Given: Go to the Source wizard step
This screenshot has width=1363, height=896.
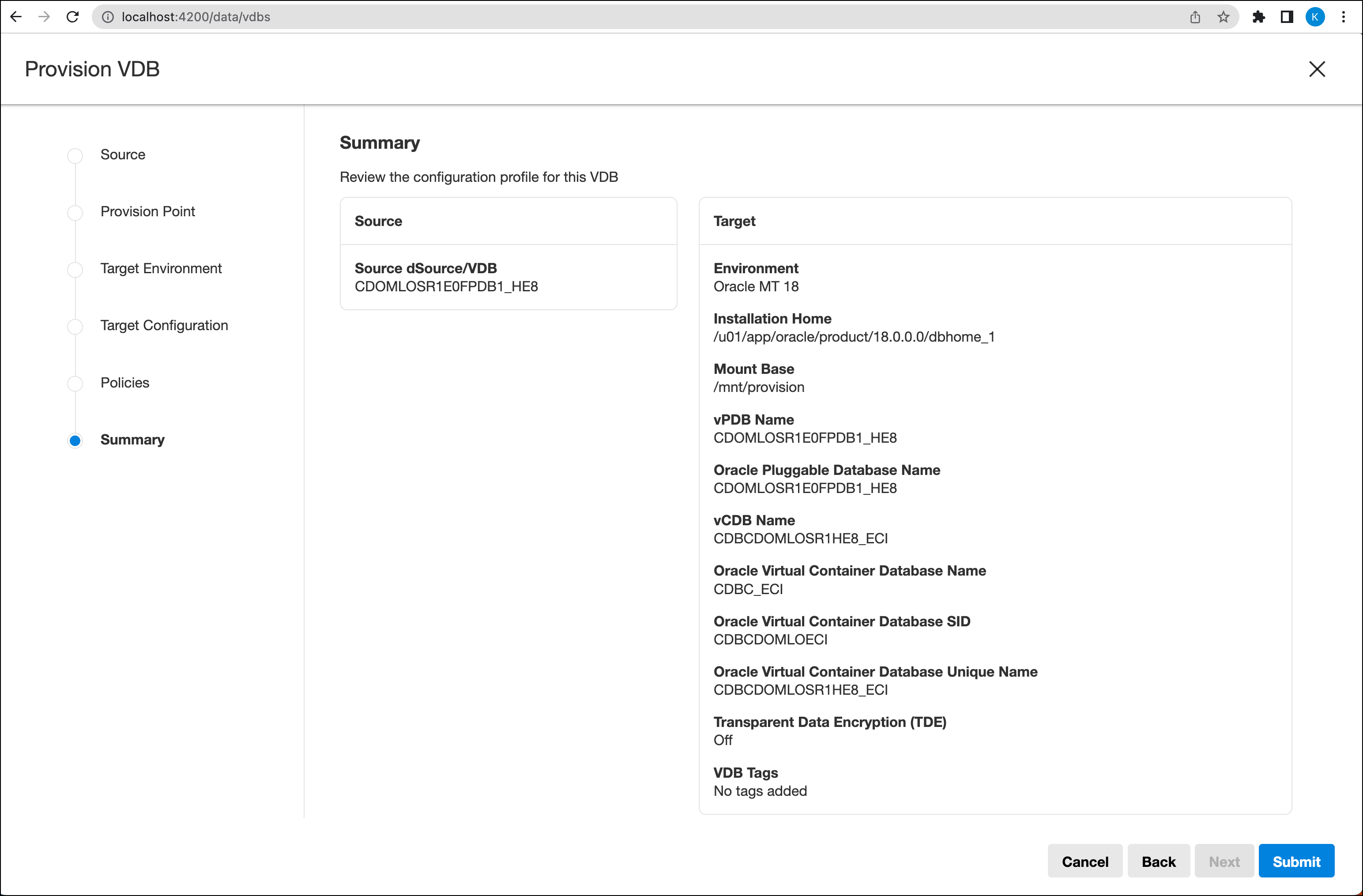Looking at the screenshot, I should pos(123,154).
